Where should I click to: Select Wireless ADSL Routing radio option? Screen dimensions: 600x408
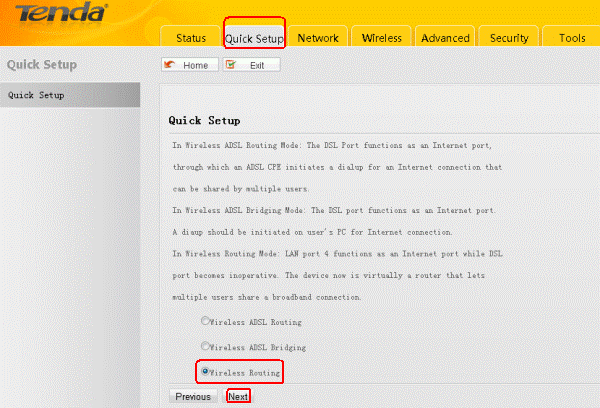point(206,322)
